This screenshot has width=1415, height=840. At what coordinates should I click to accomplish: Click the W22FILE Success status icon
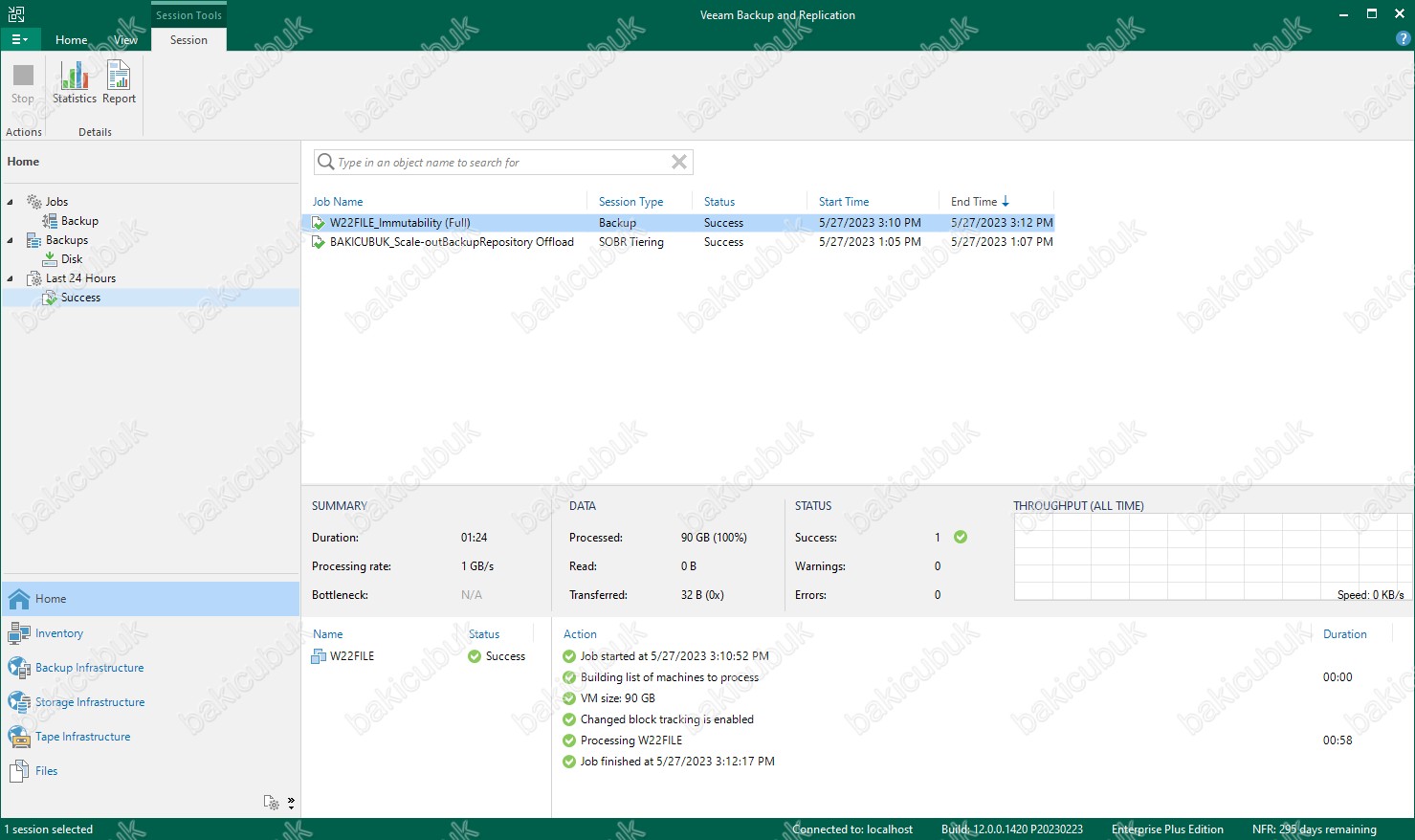tap(474, 656)
